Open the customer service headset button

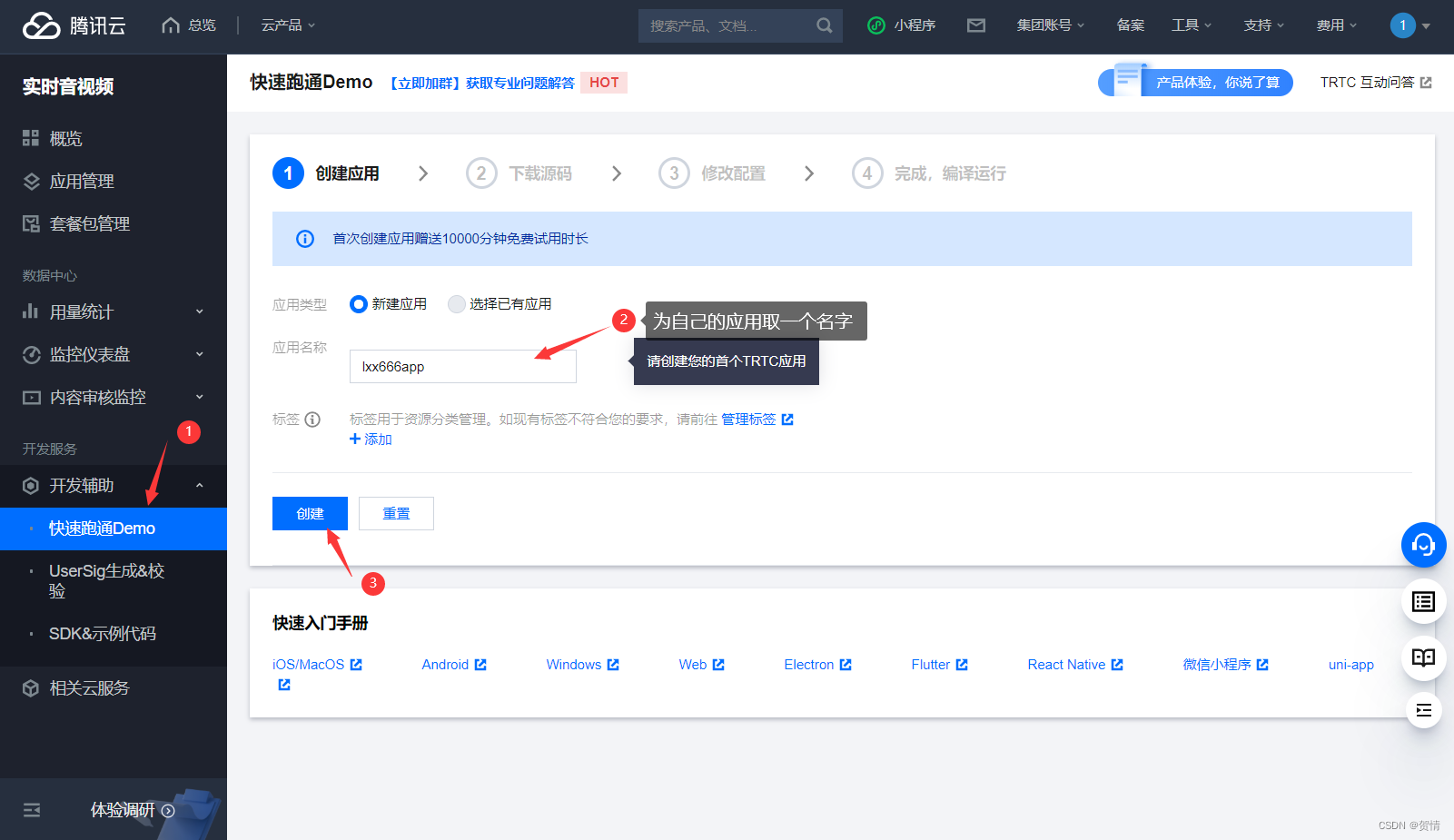click(x=1423, y=545)
